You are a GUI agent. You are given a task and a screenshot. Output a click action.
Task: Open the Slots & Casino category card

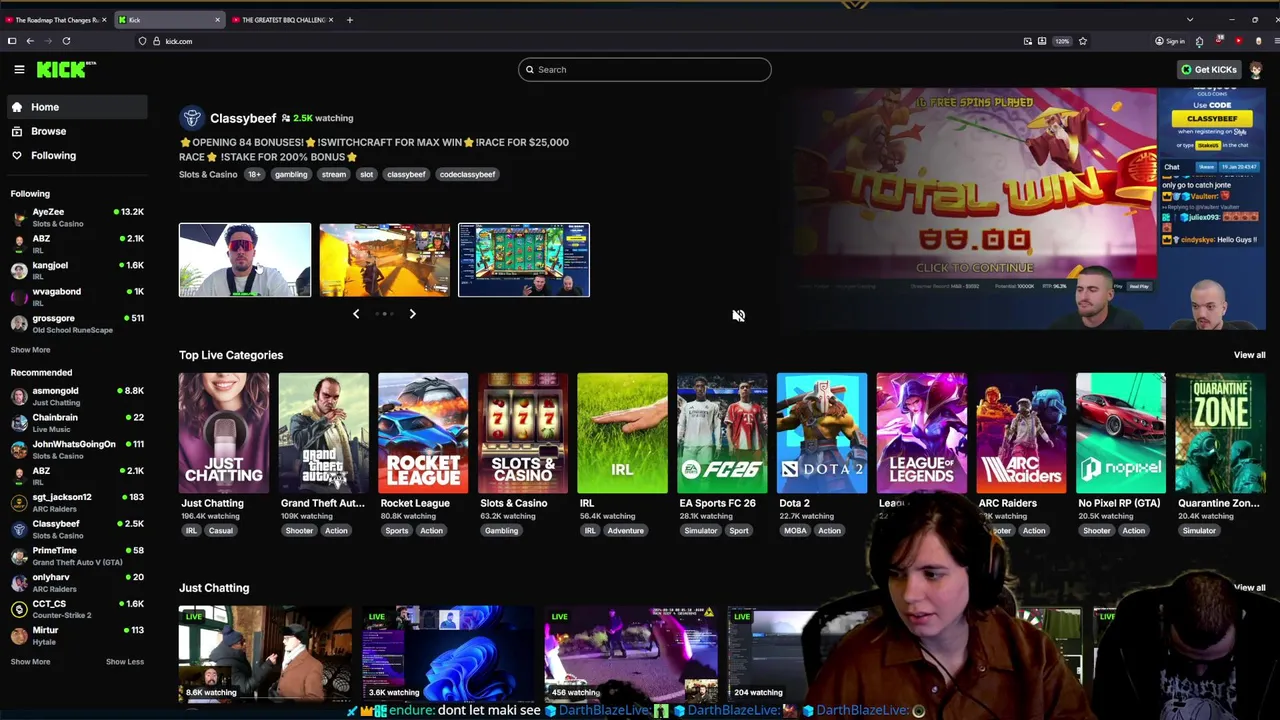[522, 433]
